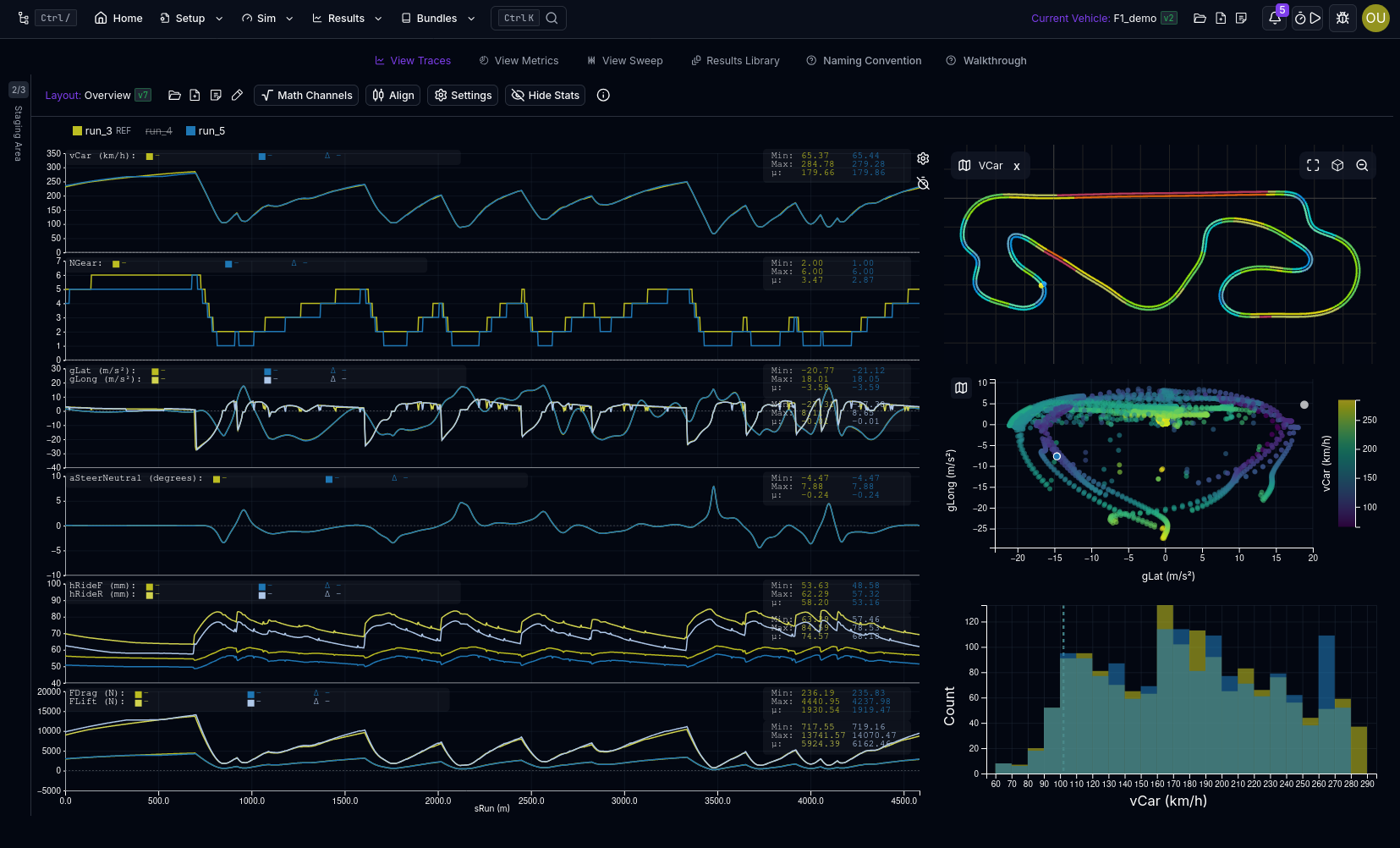Open vehicle notes icon near F1_demo
Viewport: 1400px width, 848px height.
(1241, 18)
